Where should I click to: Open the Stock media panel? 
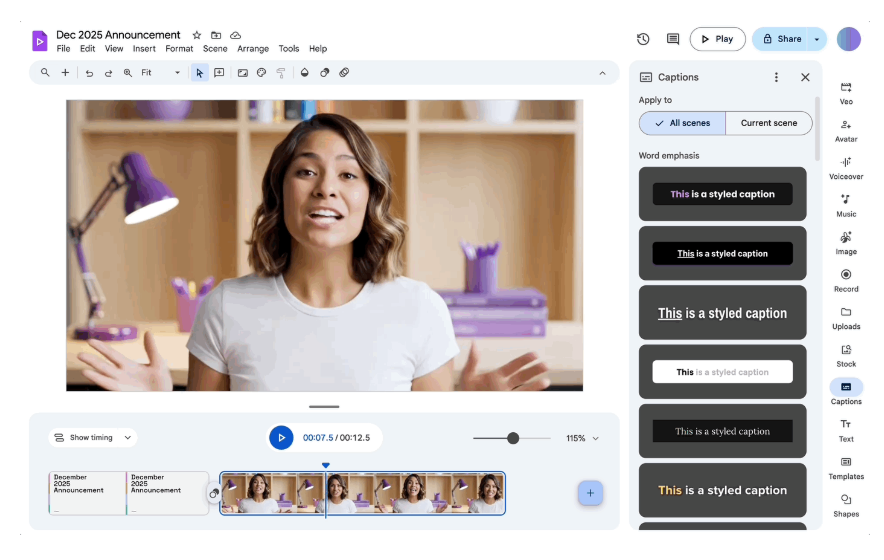[x=846, y=355]
